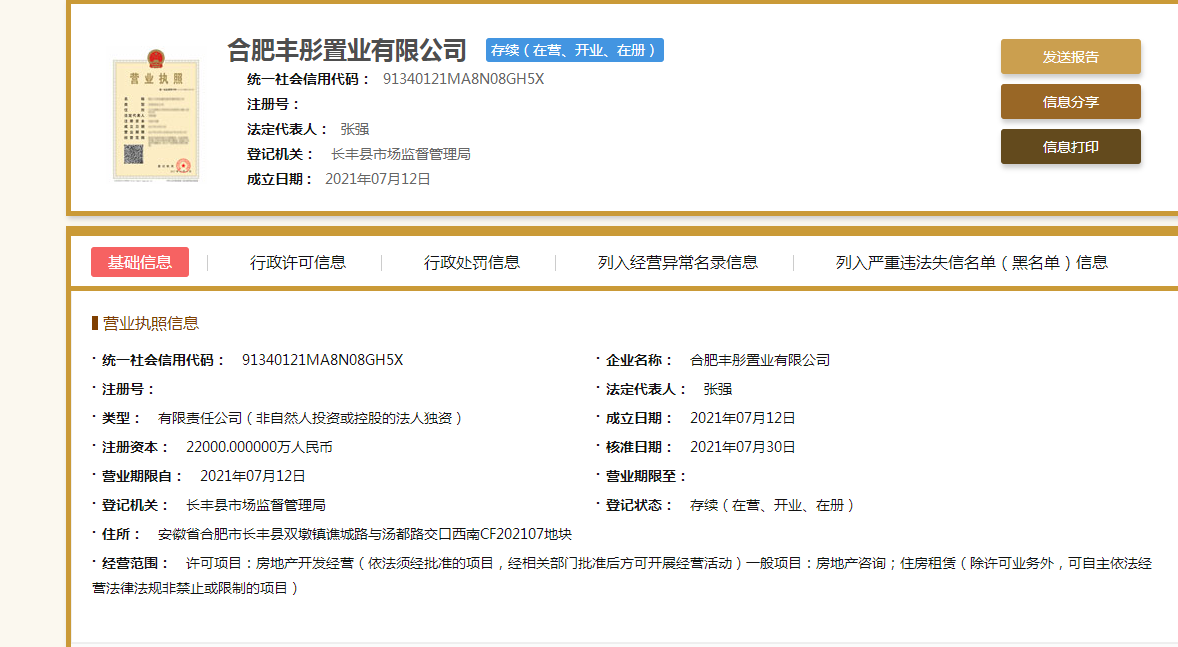Click the 登记状态 value 存续（在营、开业、在册）

772,505
